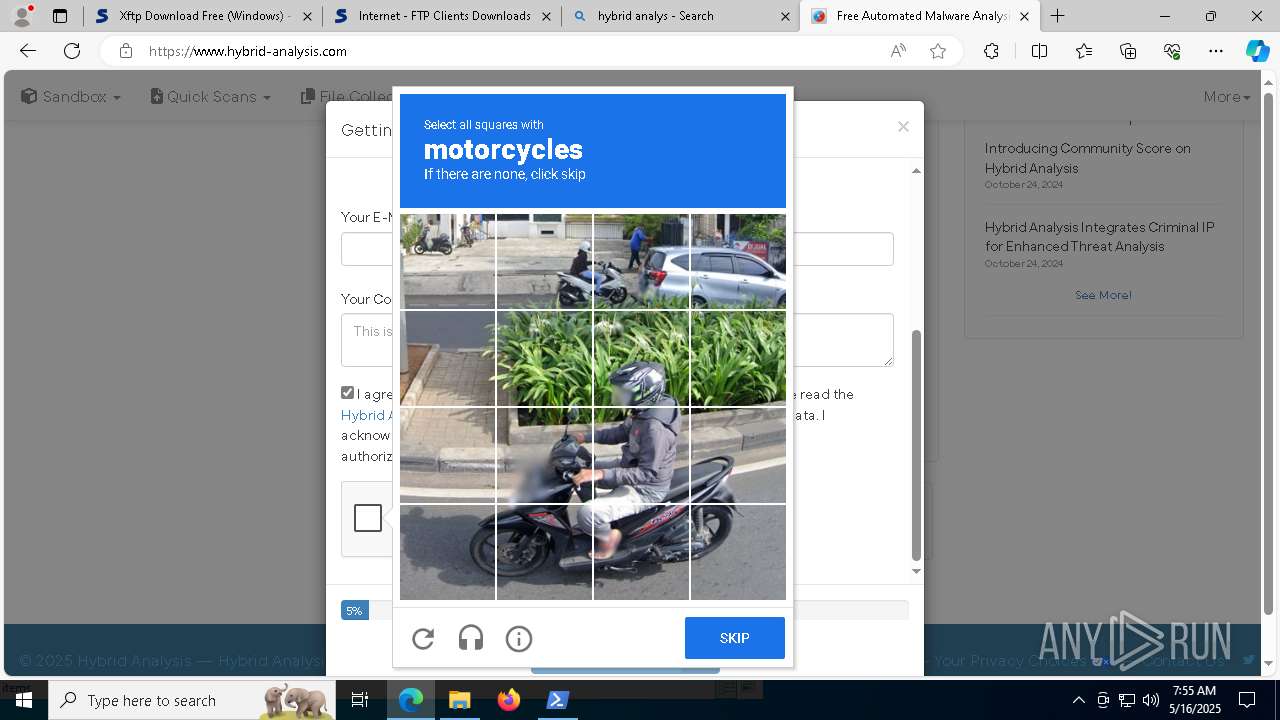The height and width of the screenshot is (720, 1280).
Task: Expand Quick Scans dropdown menu
Action: click(211, 97)
